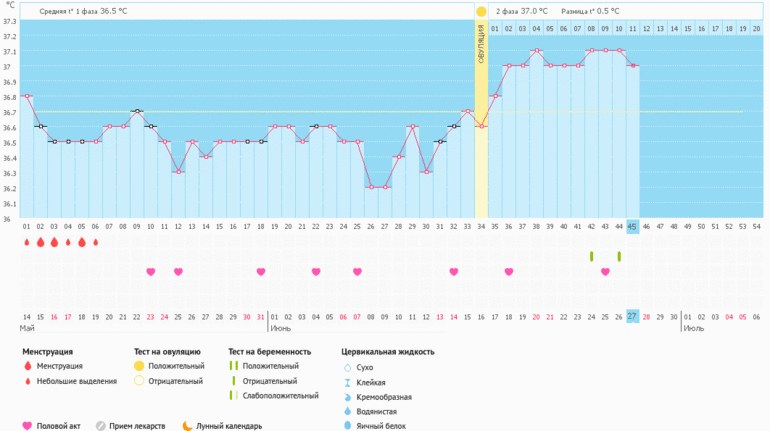Click the green pregnancy test mark on June 26
The width and height of the screenshot is (770, 431).
(x=619, y=257)
